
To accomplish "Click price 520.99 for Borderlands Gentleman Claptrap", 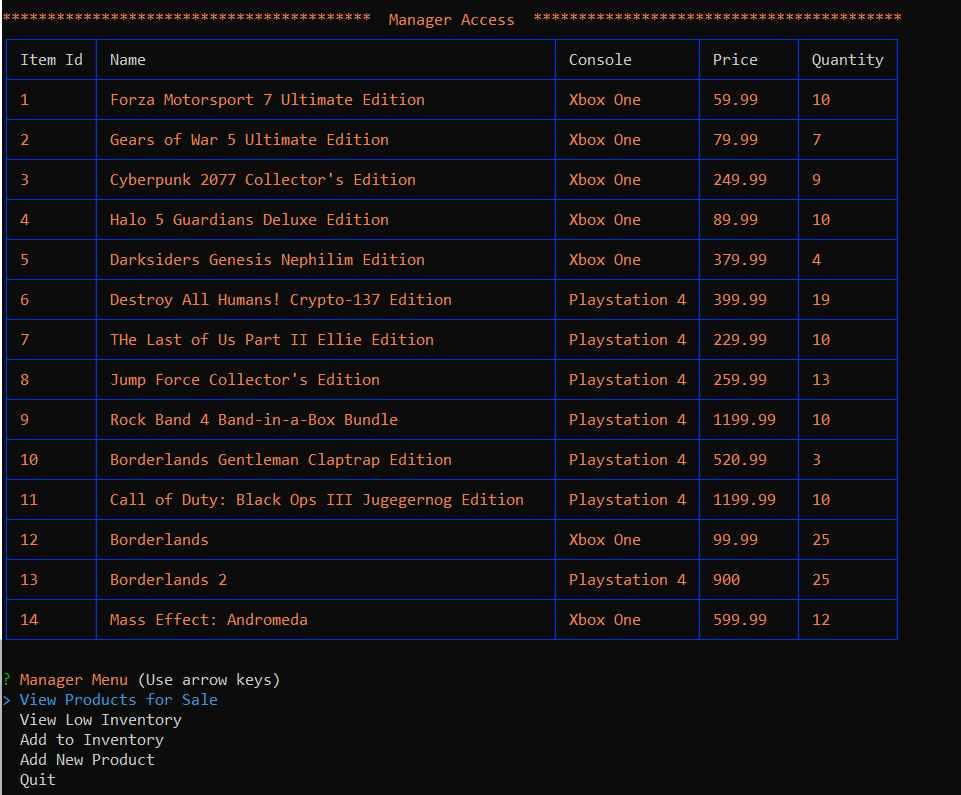I will pyautogui.click(x=740, y=459).
